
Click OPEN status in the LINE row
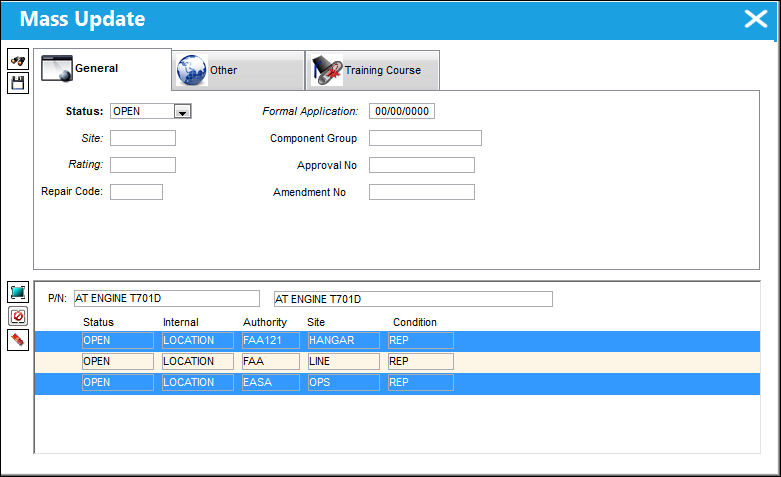(x=118, y=361)
